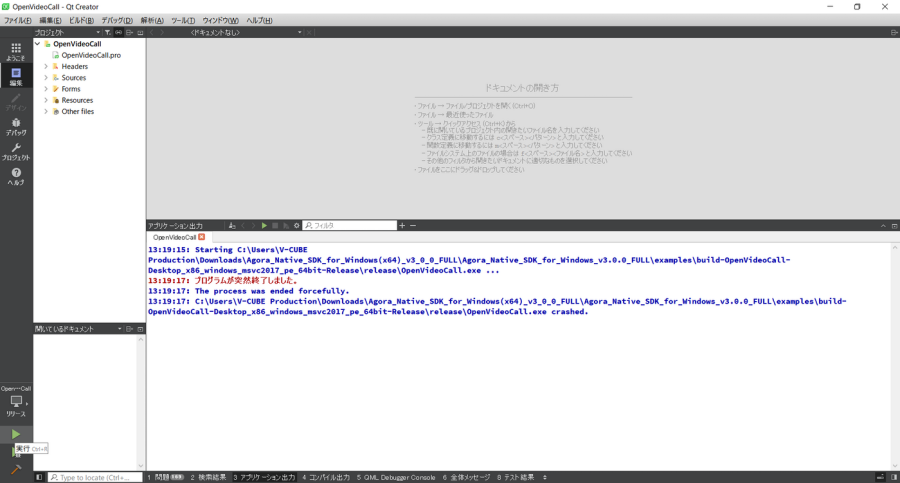Zoom out application output with minus
Screen dimensions: 900x483
pyautogui.click(x=413, y=226)
